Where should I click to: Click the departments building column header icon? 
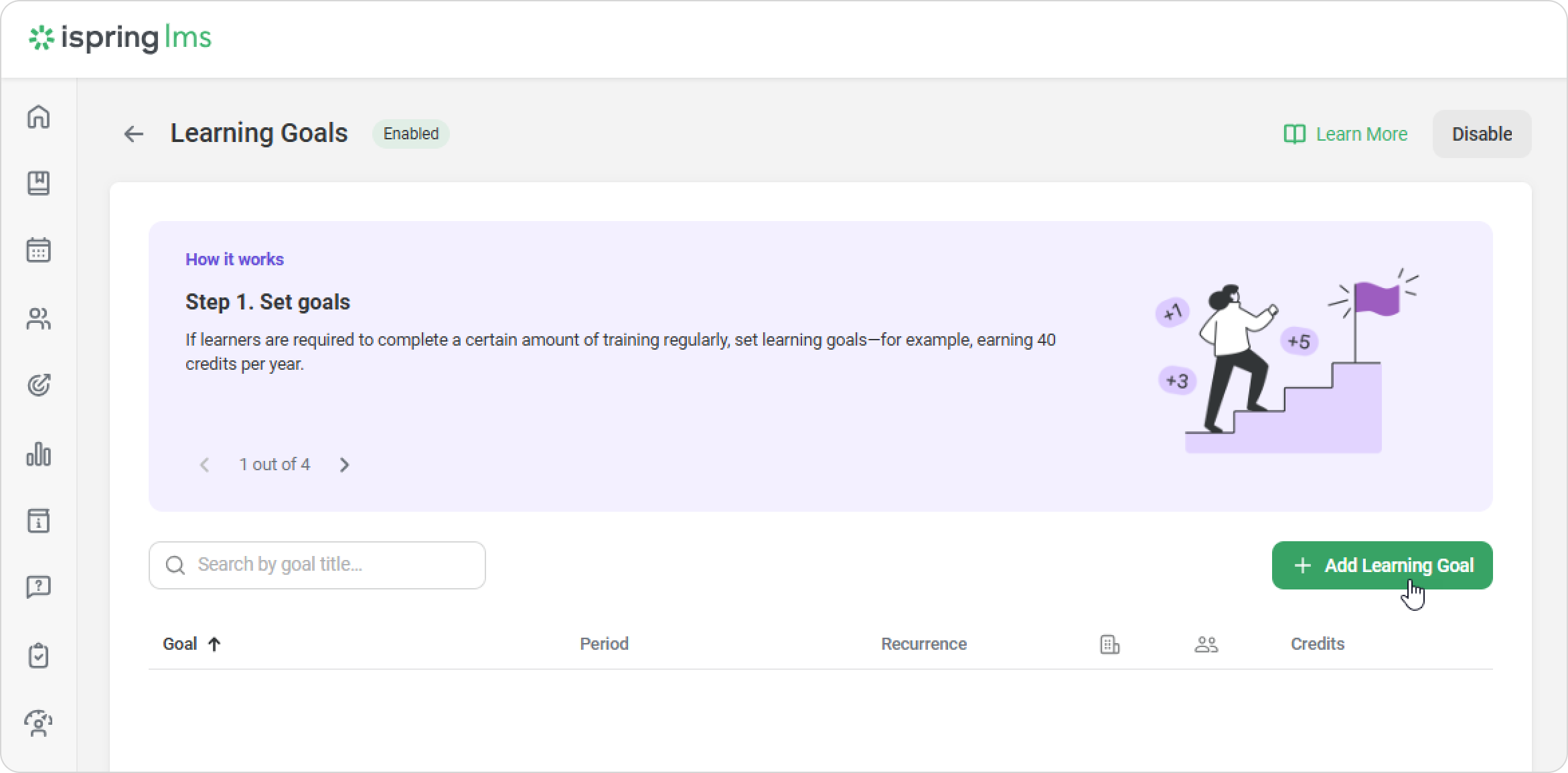[x=1109, y=644]
